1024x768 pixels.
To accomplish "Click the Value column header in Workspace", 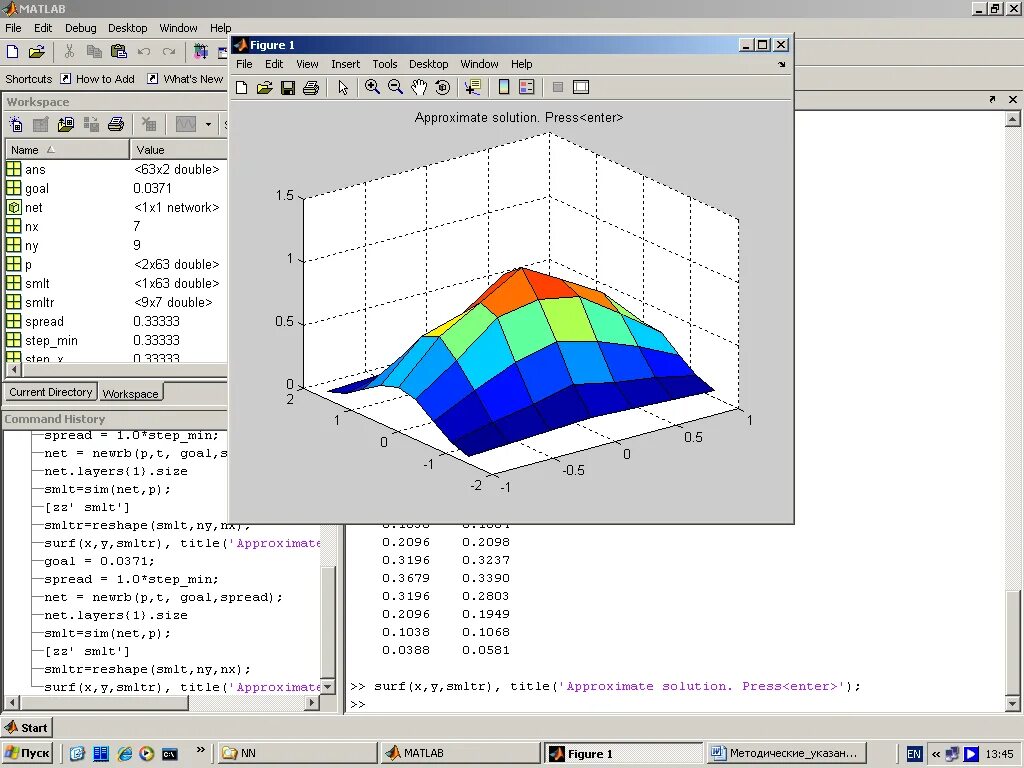I will [179, 150].
